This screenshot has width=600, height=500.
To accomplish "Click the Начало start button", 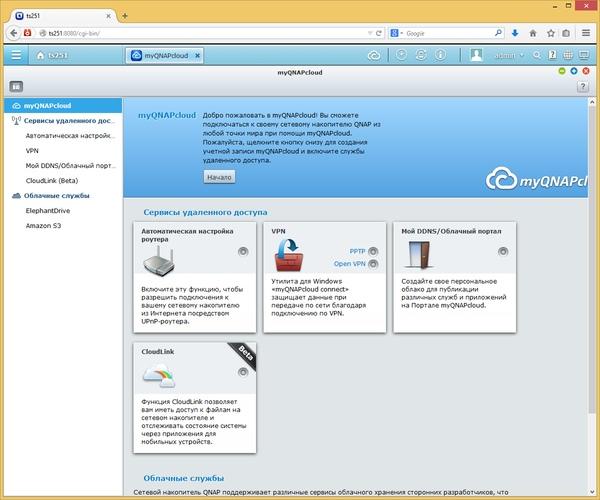I will point(219,177).
